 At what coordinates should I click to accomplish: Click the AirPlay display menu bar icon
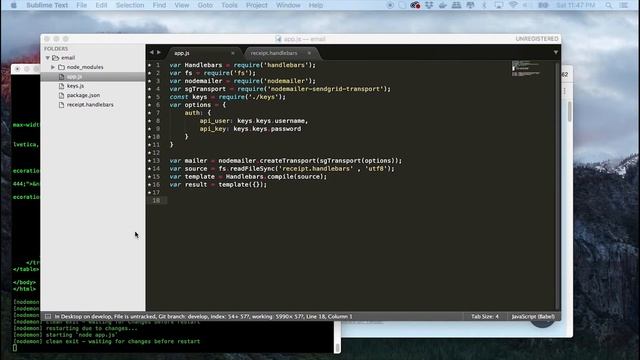point(498,5)
